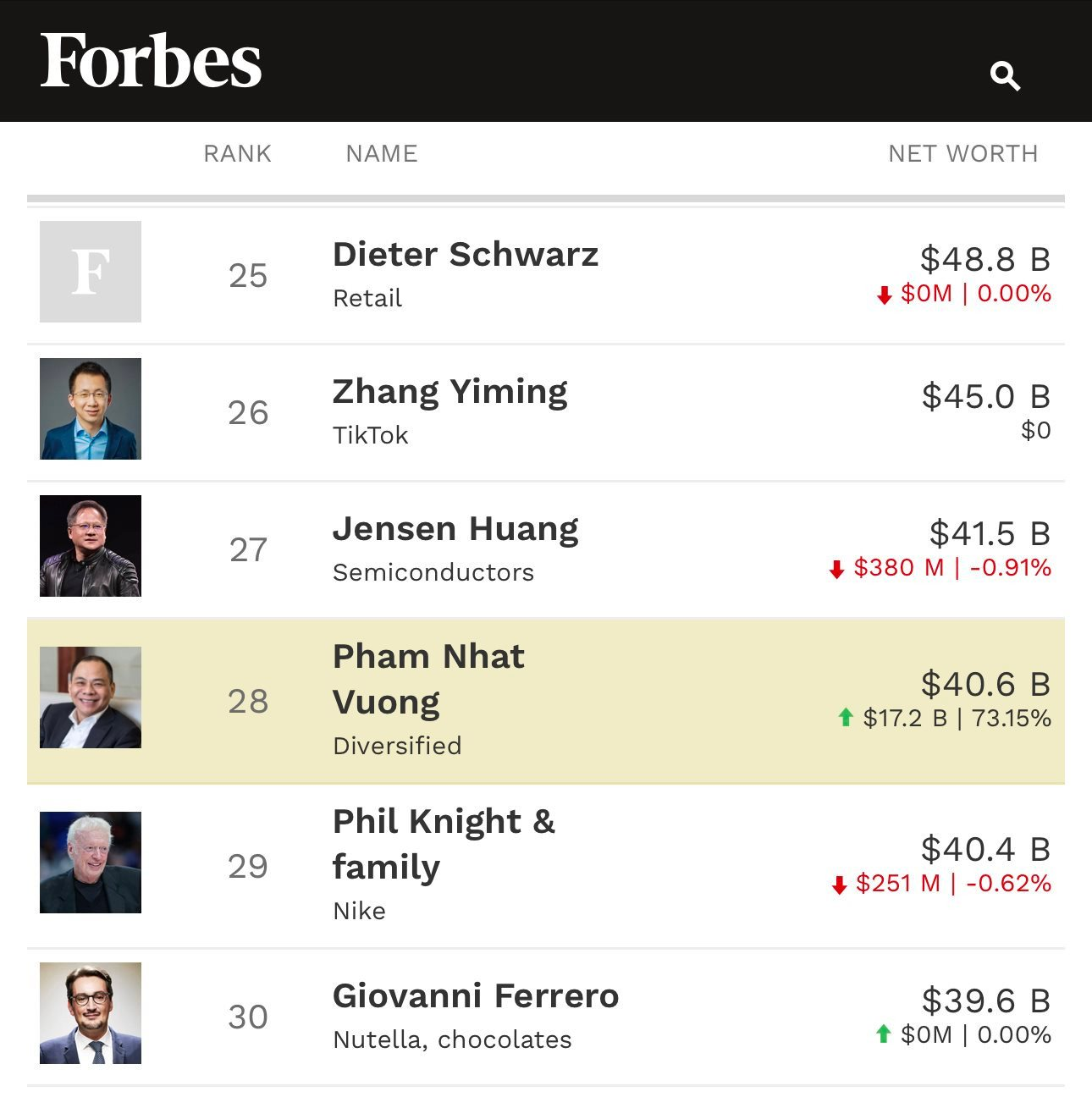Open the Dieter Schwarz name link

(466, 254)
